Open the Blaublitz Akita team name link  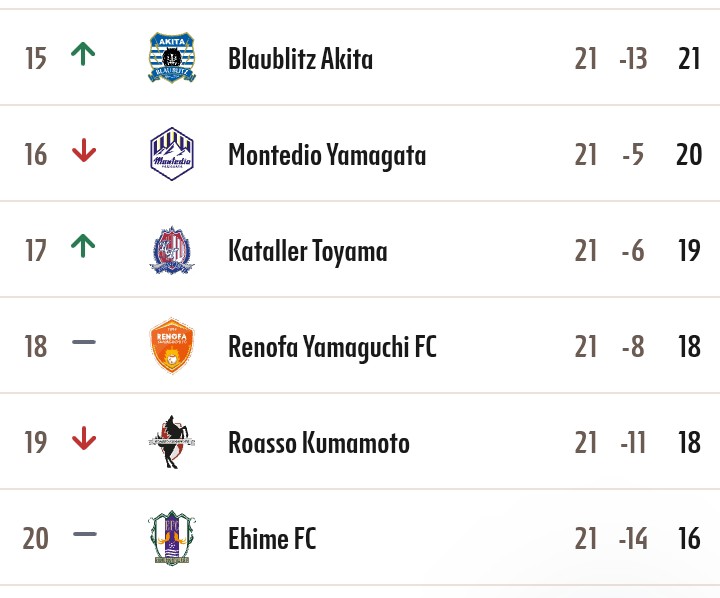(x=300, y=58)
